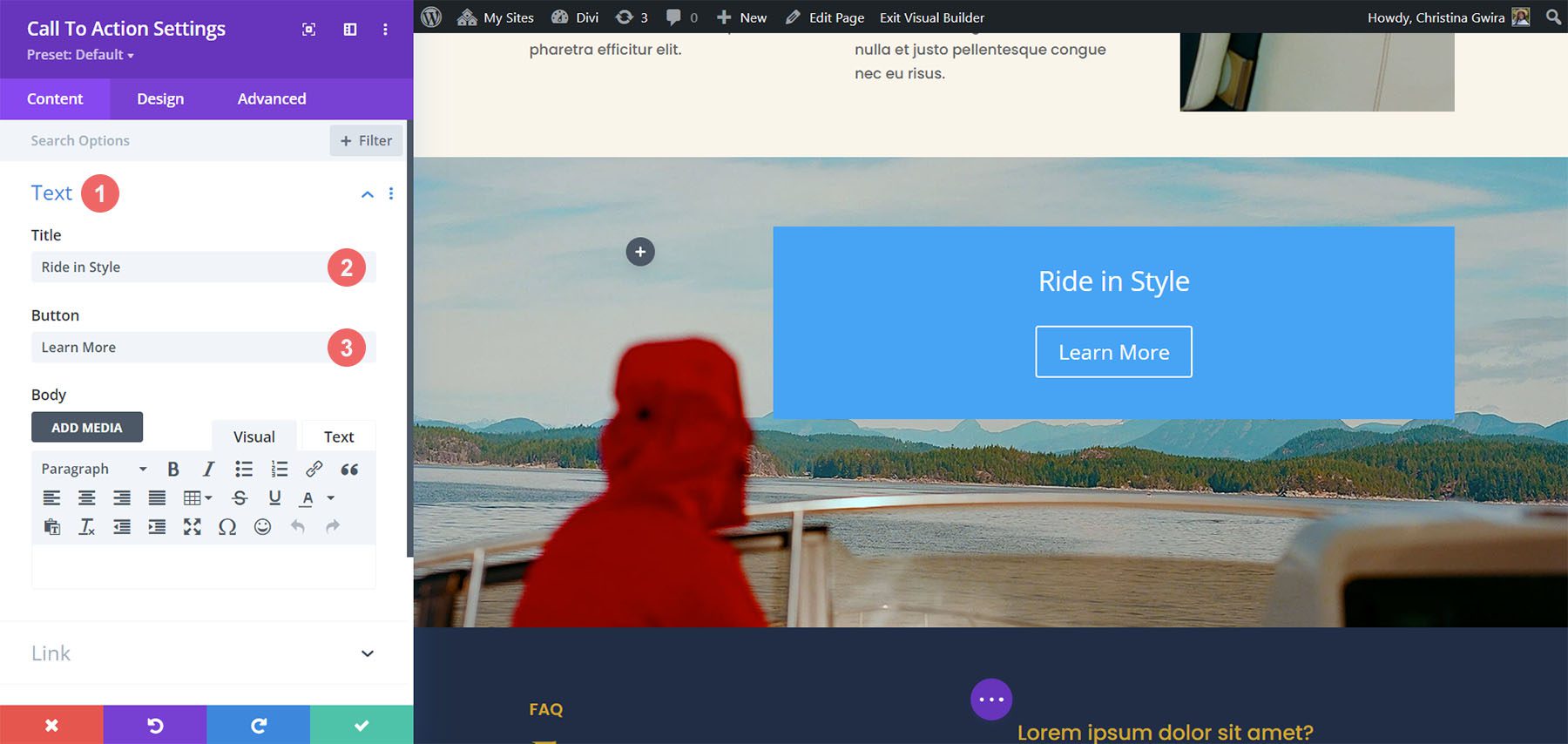
Task: Open the My Sites menu
Action: tap(496, 17)
